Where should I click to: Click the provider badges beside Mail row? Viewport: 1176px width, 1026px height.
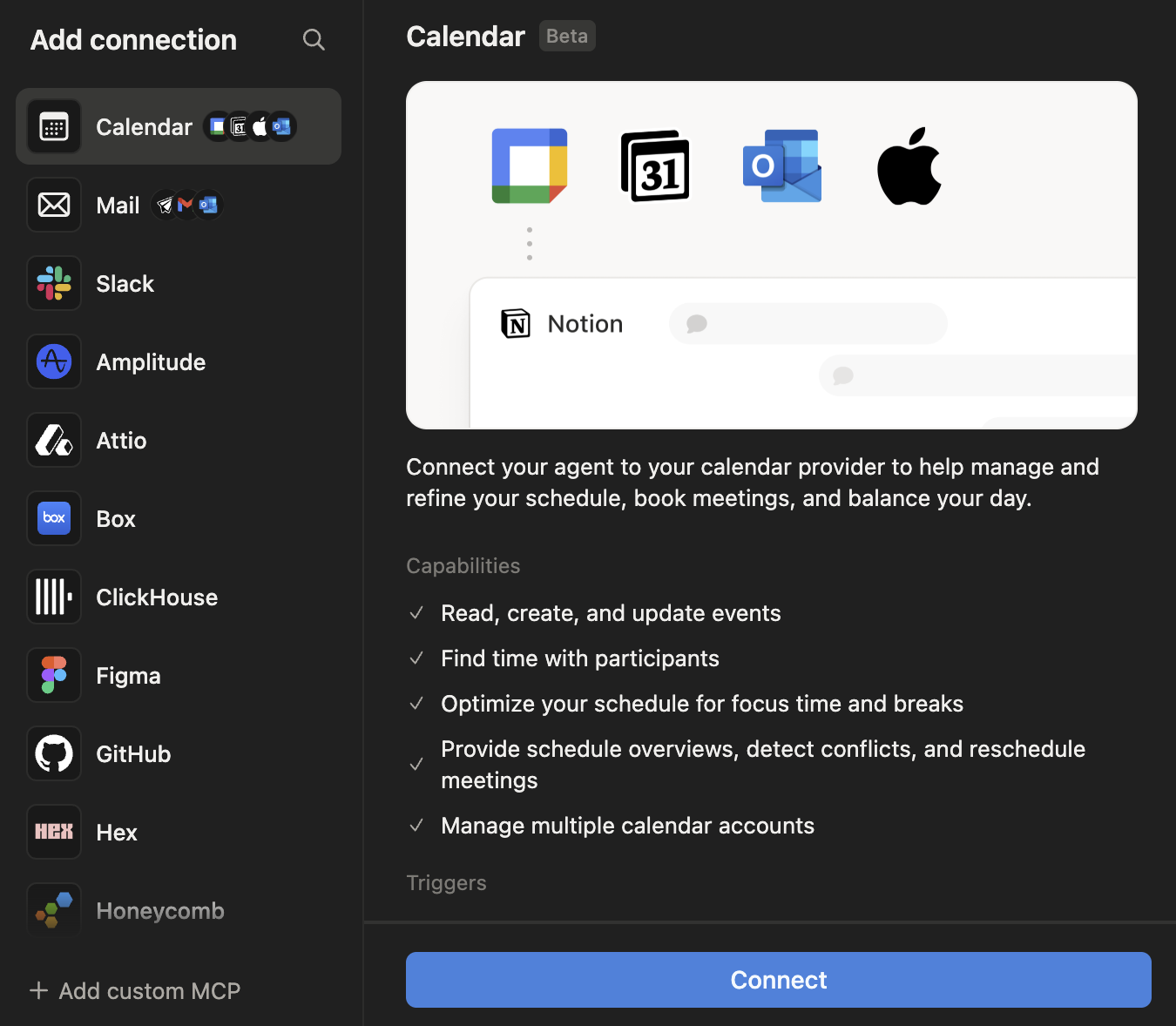tap(187, 205)
